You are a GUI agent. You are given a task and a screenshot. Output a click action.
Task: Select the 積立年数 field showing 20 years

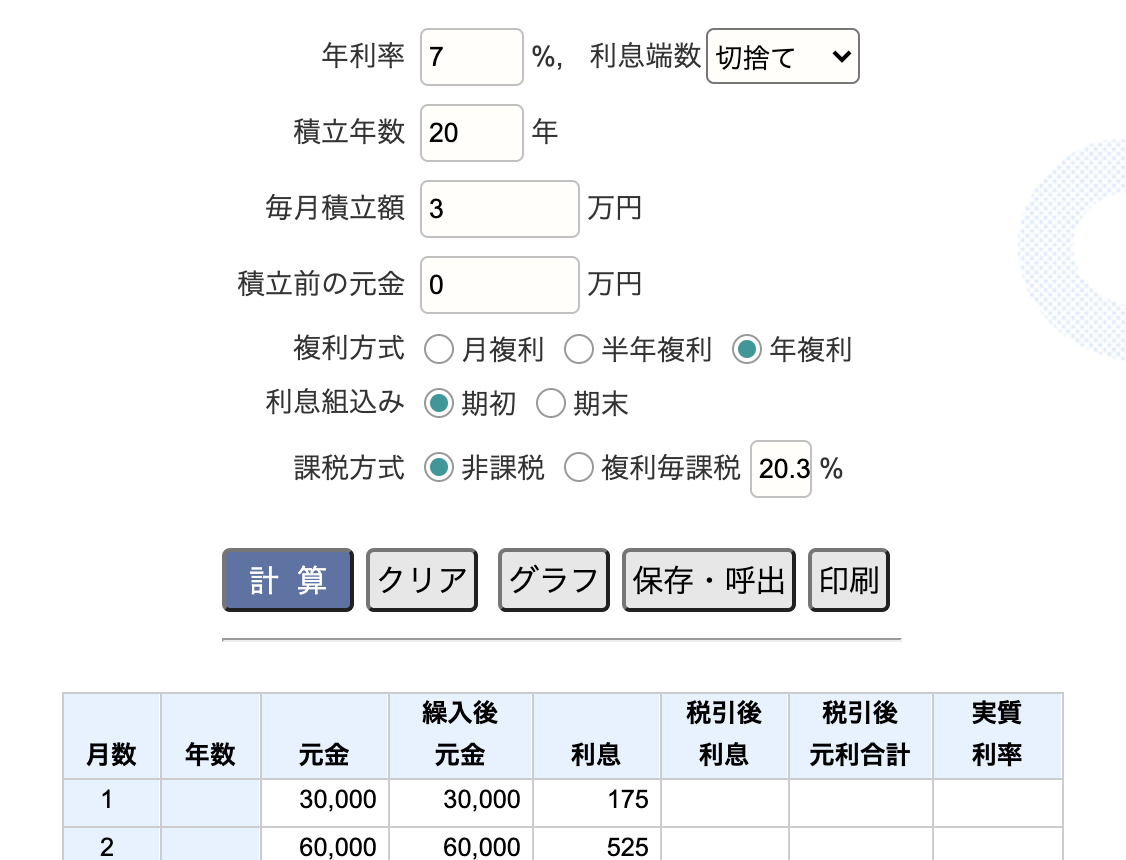coord(470,132)
